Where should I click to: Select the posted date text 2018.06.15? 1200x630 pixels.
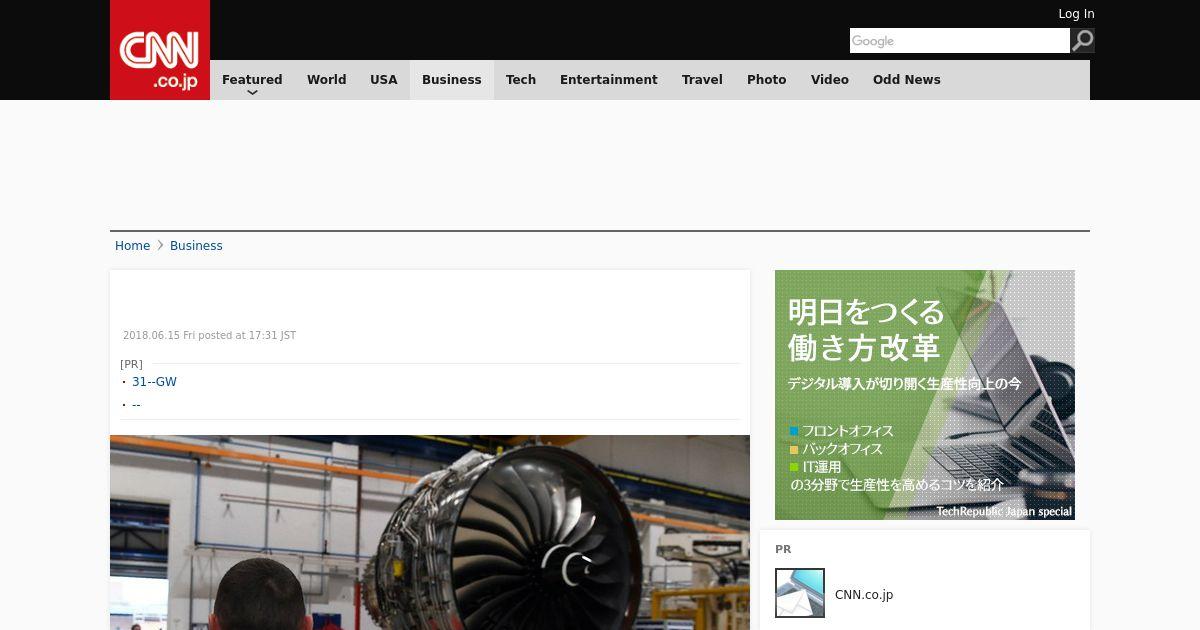pyautogui.click(x=151, y=336)
